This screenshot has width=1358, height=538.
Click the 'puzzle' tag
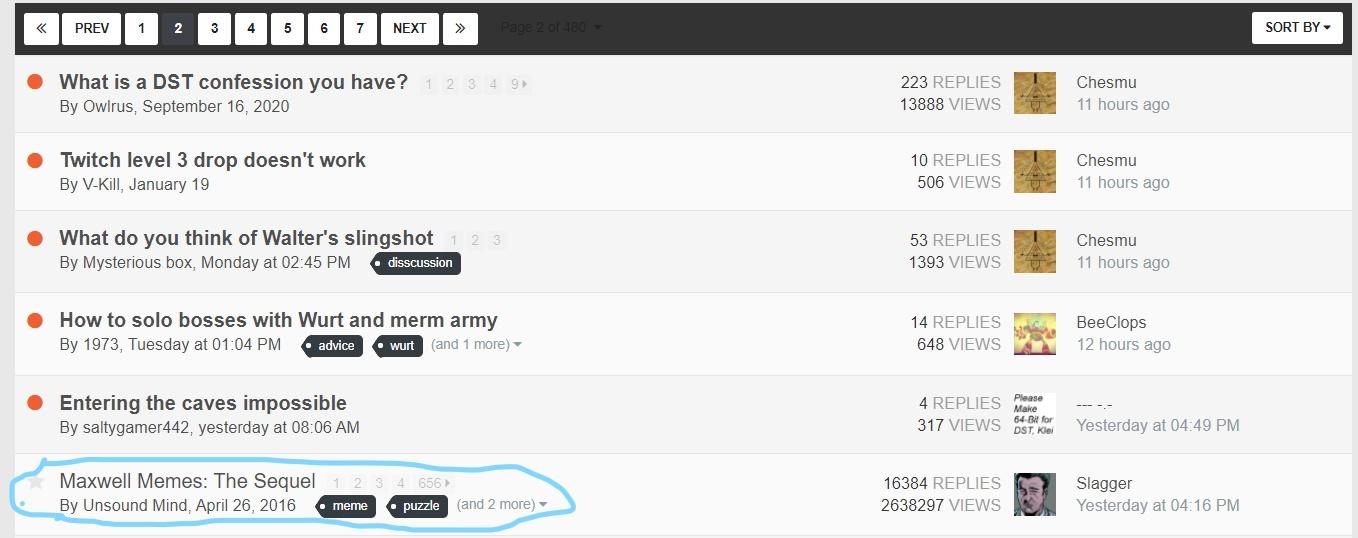click(417, 506)
